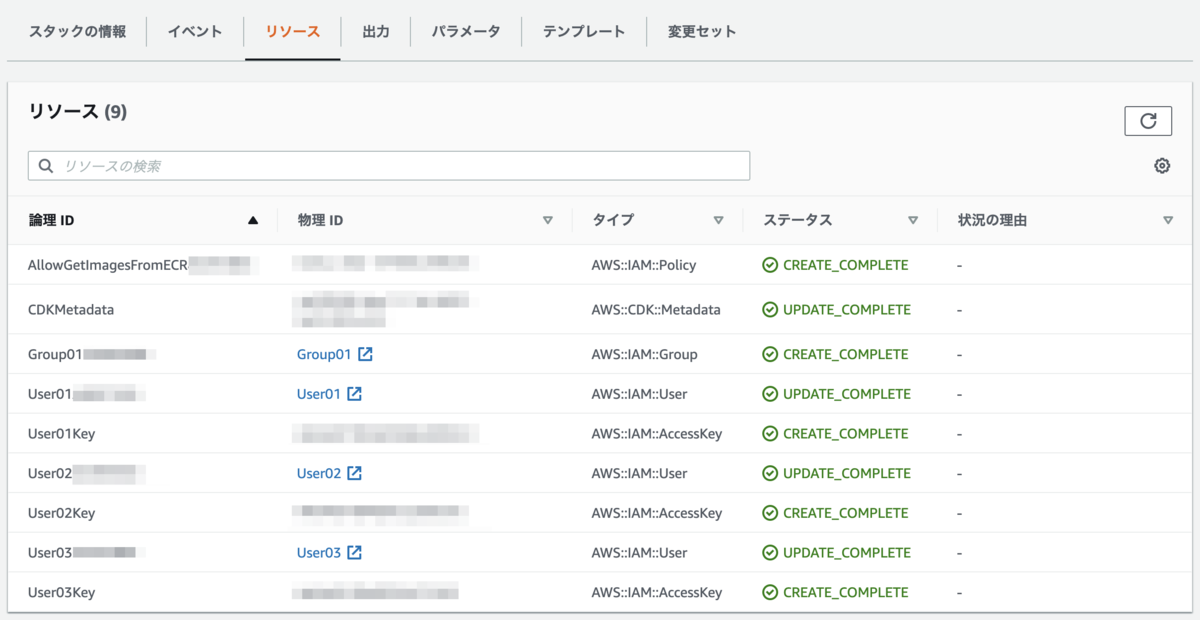This screenshot has height=620, width=1200.
Task: Sort the タイプ column
Action: tap(718, 220)
